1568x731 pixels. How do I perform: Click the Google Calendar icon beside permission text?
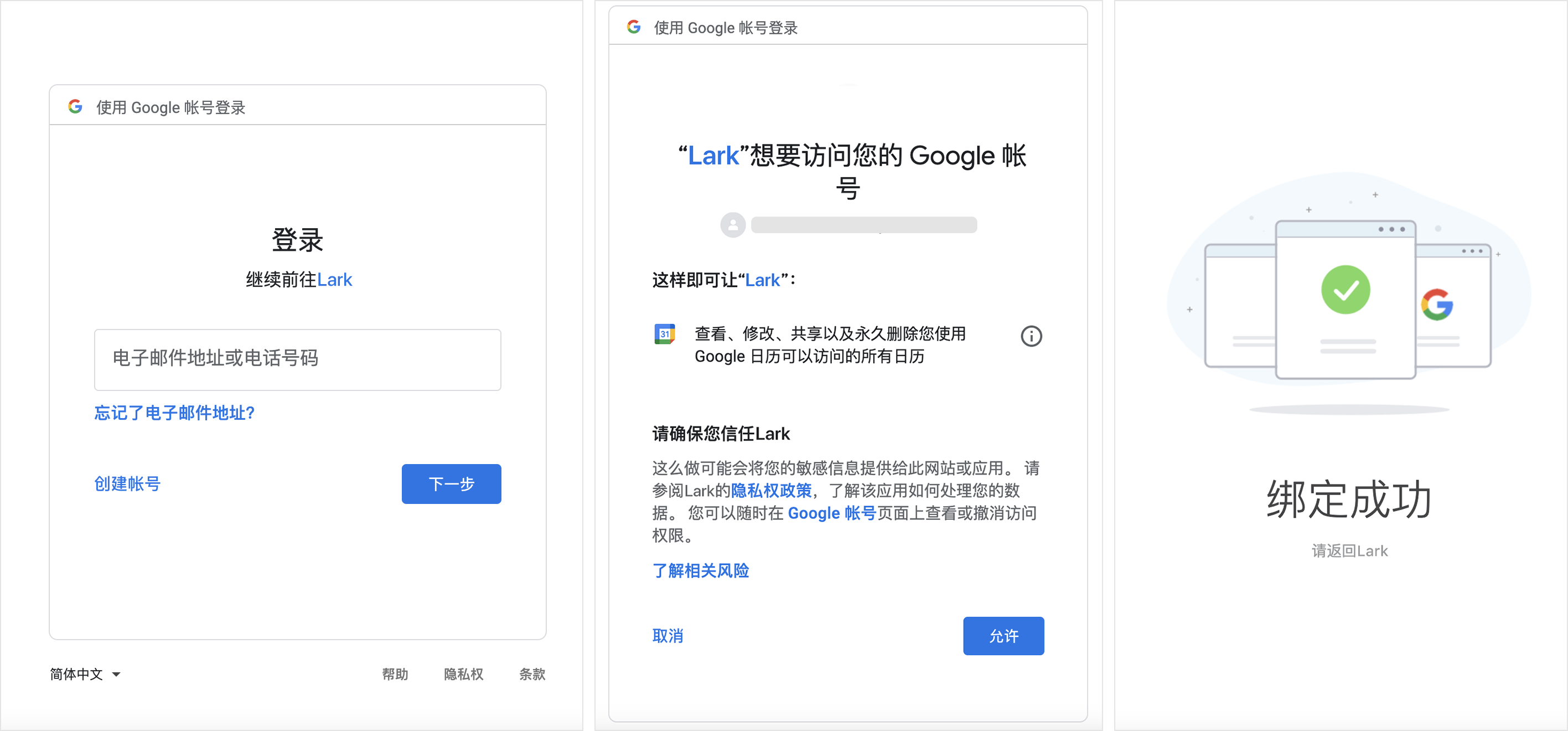(x=665, y=334)
